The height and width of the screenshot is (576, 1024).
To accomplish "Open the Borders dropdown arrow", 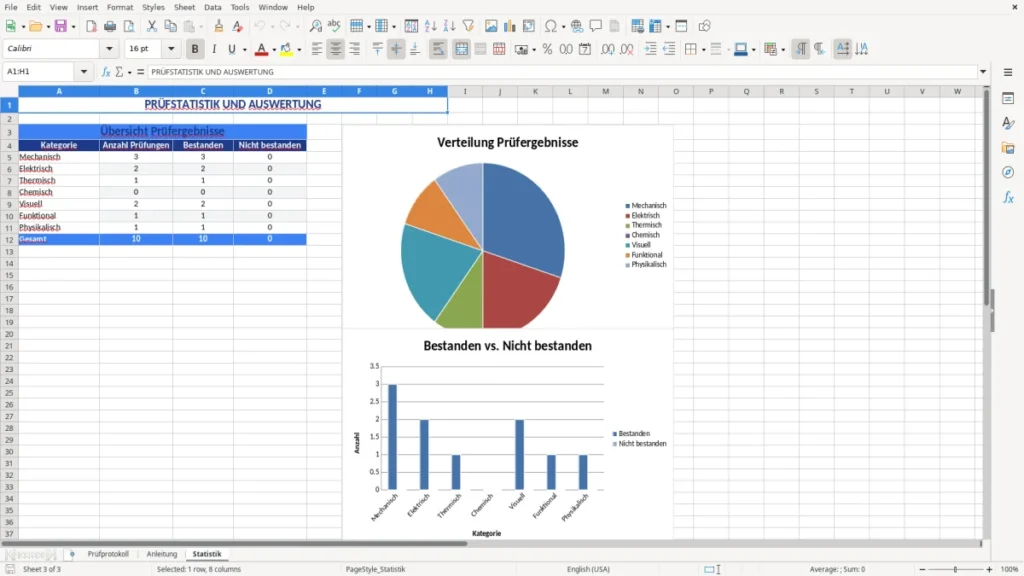I will (x=703, y=49).
